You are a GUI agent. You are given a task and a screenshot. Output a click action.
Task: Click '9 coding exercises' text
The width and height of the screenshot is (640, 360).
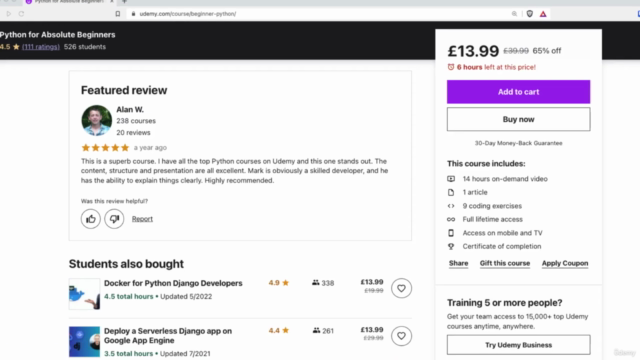[492, 206]
